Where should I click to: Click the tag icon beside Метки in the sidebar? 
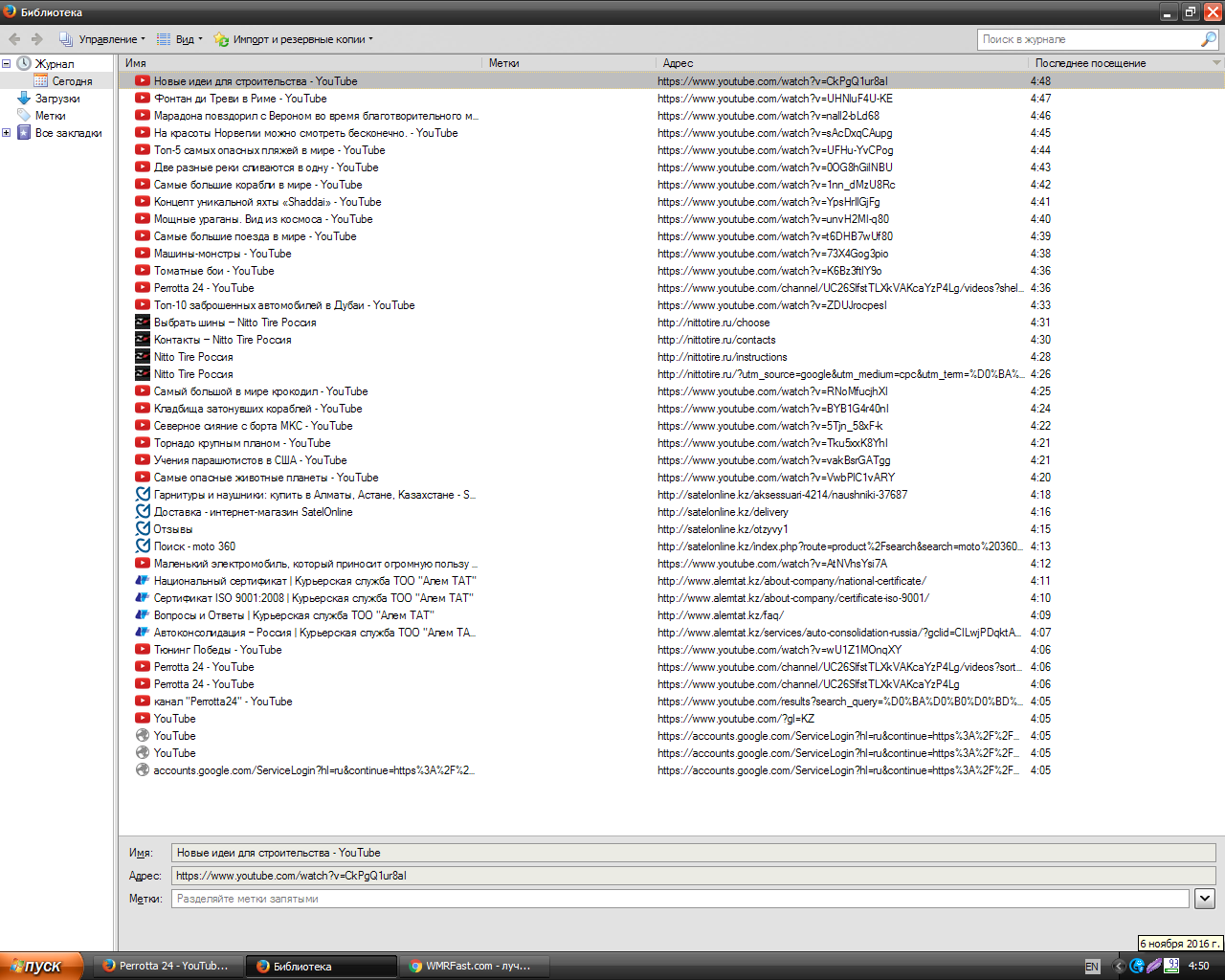point(24,115)
